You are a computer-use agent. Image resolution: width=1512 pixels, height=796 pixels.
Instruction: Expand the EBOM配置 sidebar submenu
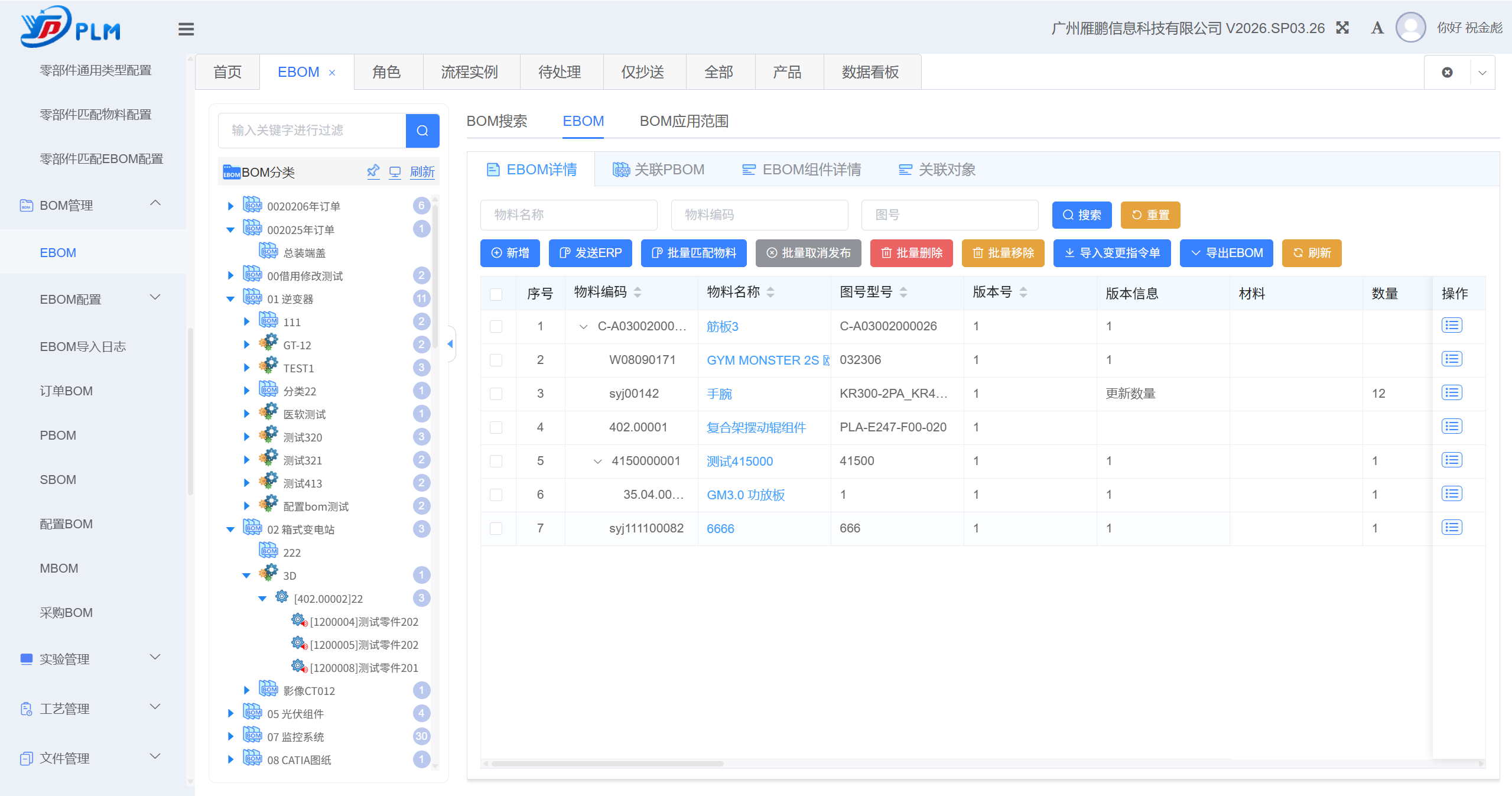[155, 297]
